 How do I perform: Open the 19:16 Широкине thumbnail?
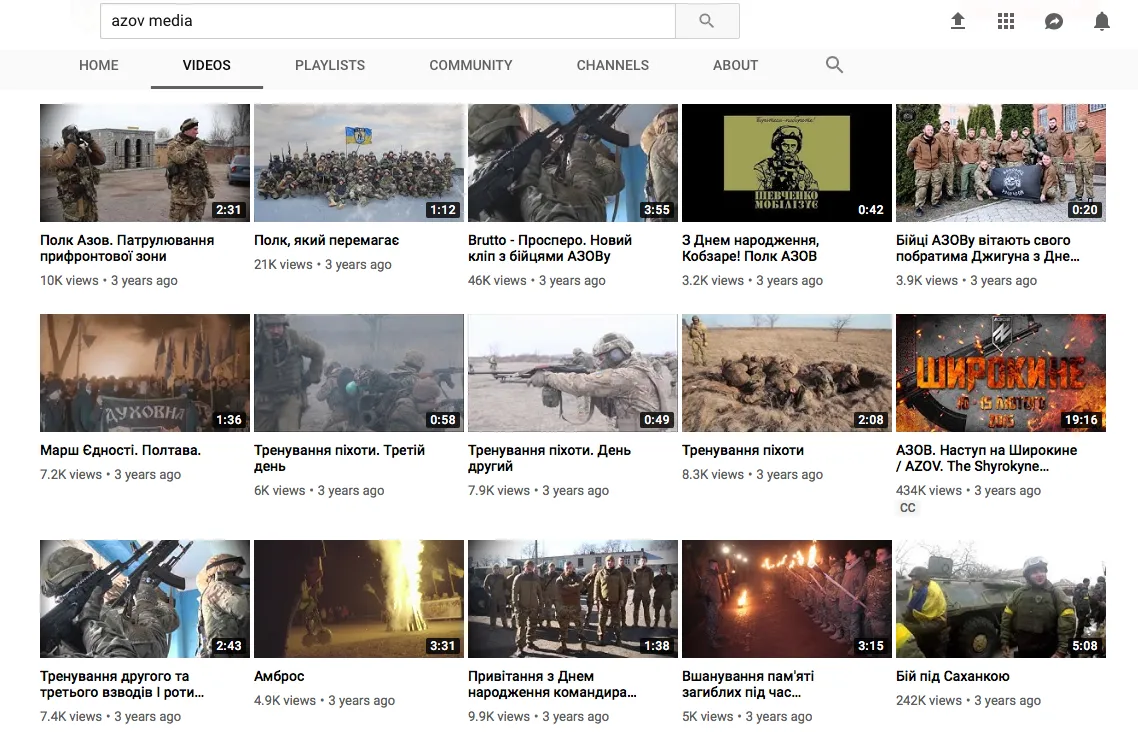[1001, 373]
